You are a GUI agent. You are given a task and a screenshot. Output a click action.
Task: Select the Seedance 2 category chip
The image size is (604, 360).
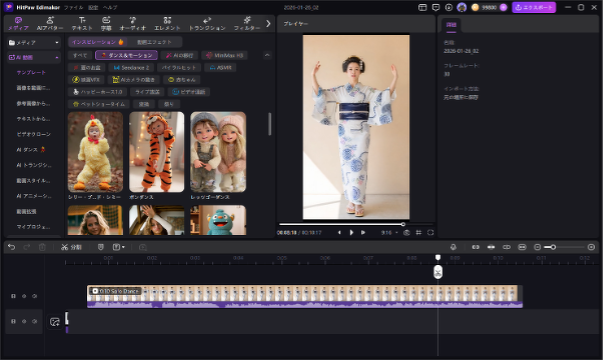click(x=131, y=68)
